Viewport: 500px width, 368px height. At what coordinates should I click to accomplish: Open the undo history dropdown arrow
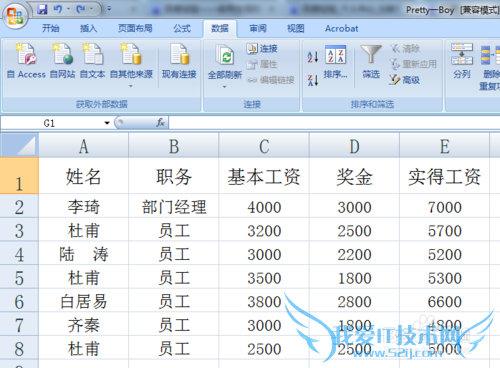[68, 9]
